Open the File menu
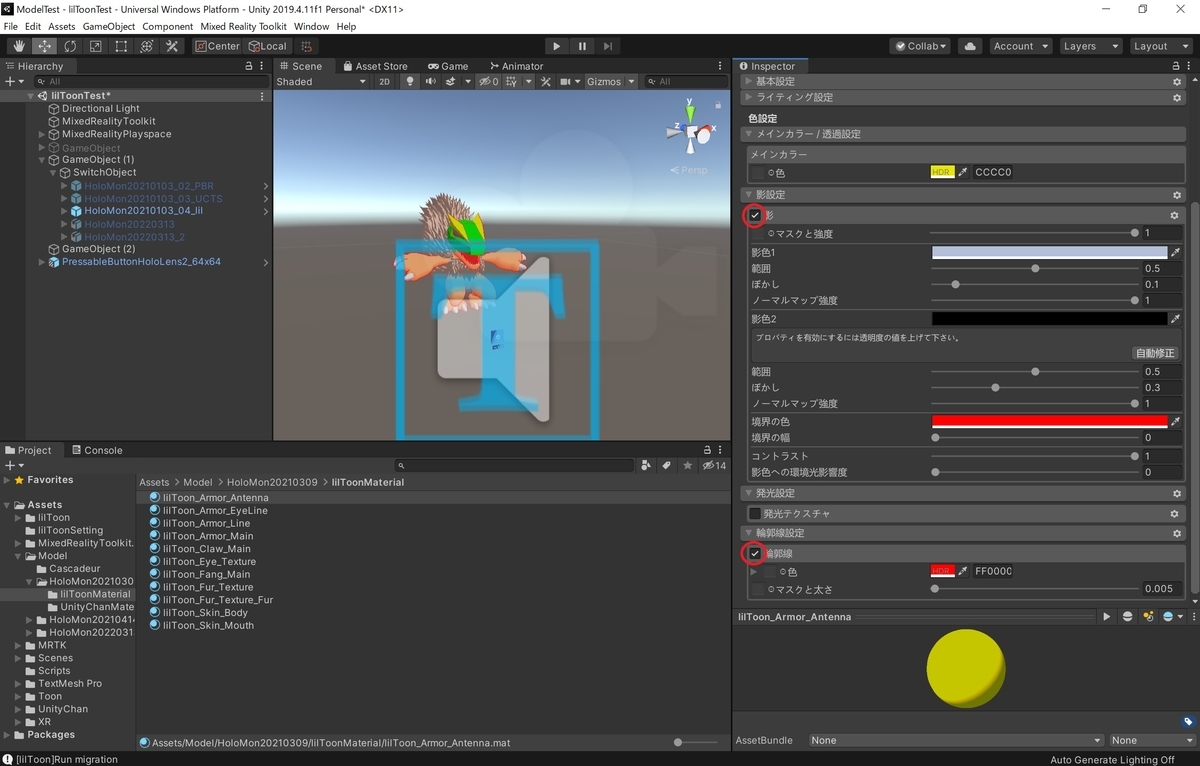Screen dimensions: 1200x766 11,26
